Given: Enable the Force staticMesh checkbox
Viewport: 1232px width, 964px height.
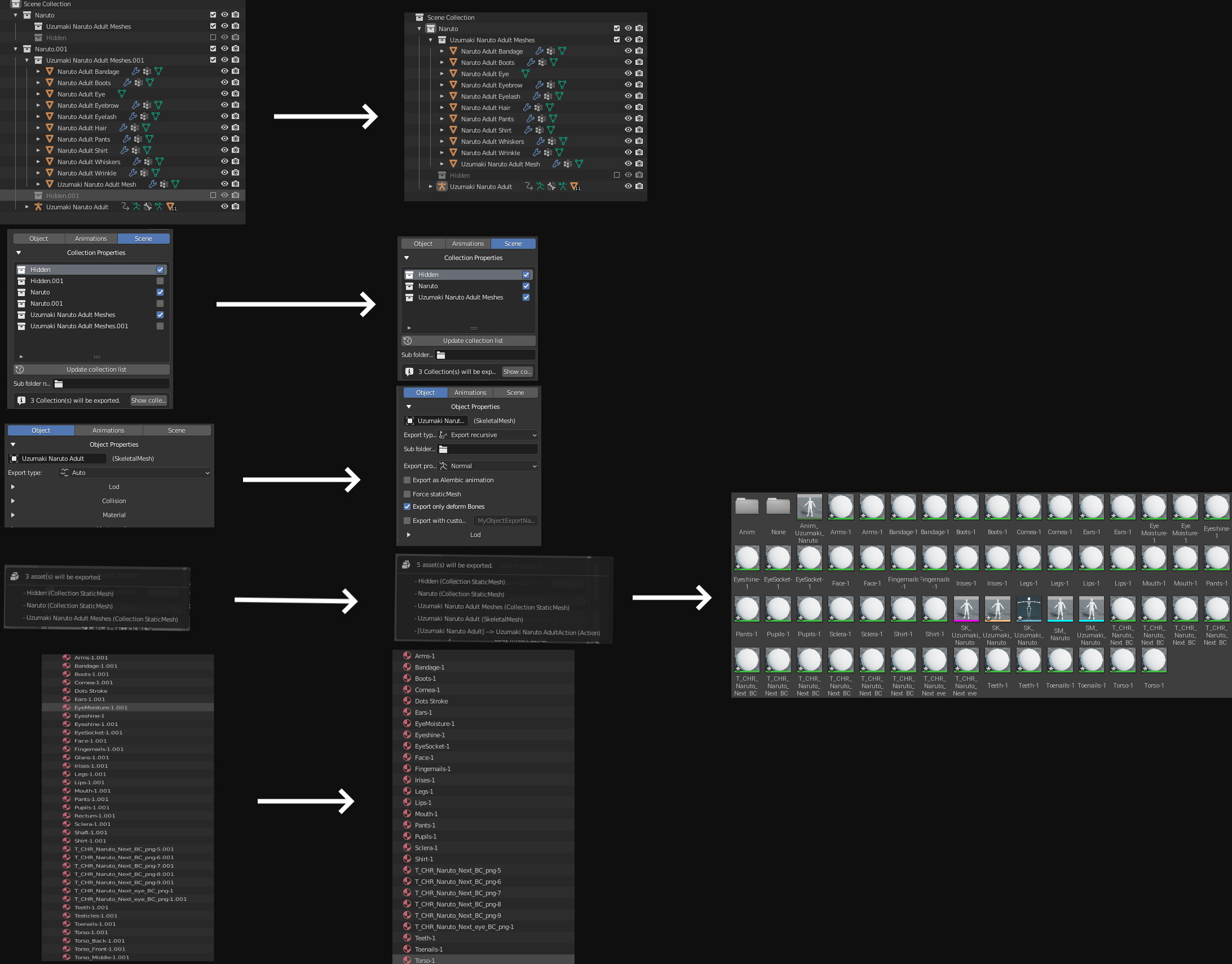Looking at the screenshot, I should (407, 494).
